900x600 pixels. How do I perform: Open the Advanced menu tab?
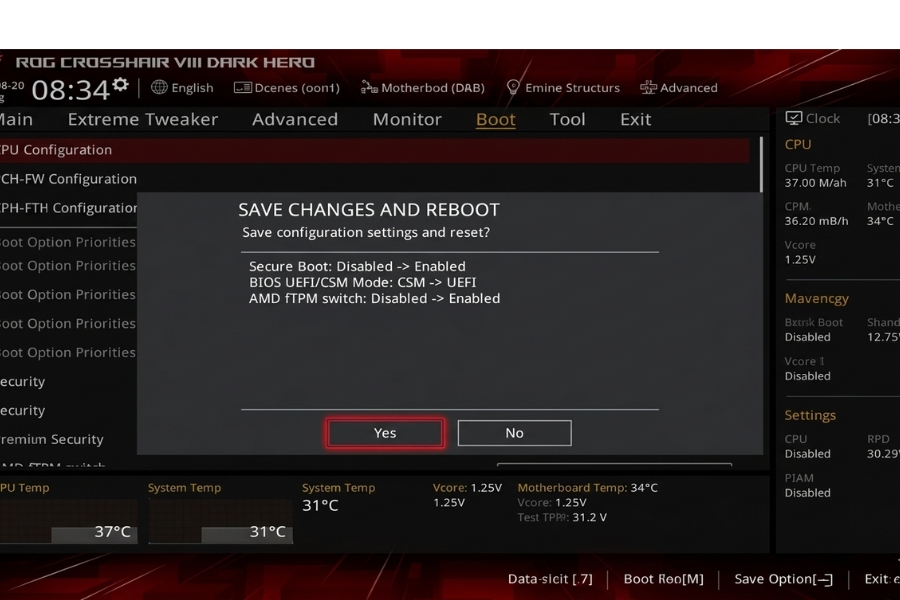[x=295, y=119]
